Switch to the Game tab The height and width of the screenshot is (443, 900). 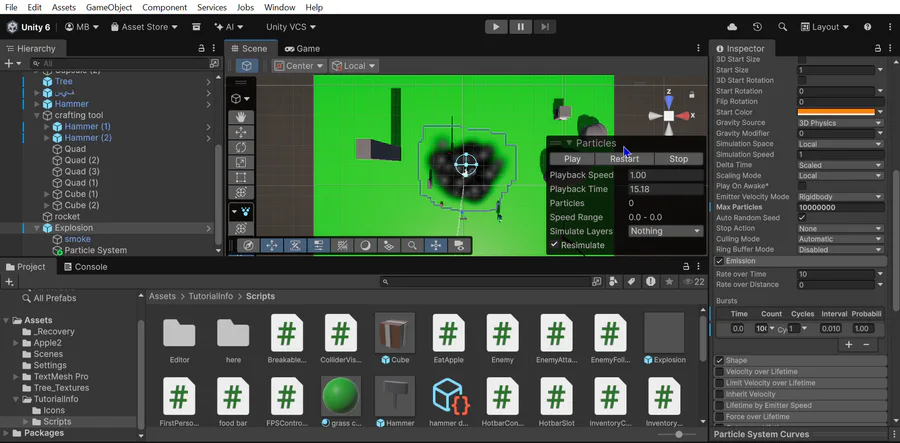pos(302,49)
